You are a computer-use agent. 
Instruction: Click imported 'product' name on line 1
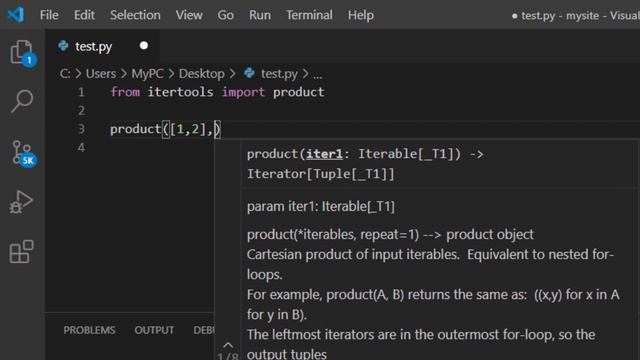[299, 92]
